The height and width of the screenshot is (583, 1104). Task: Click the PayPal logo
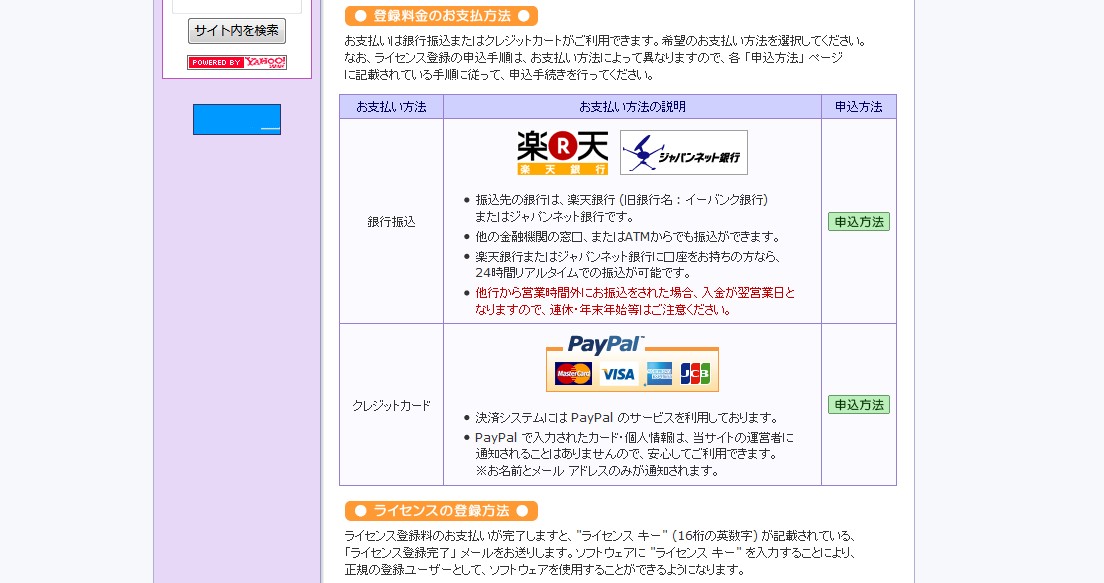606,344
